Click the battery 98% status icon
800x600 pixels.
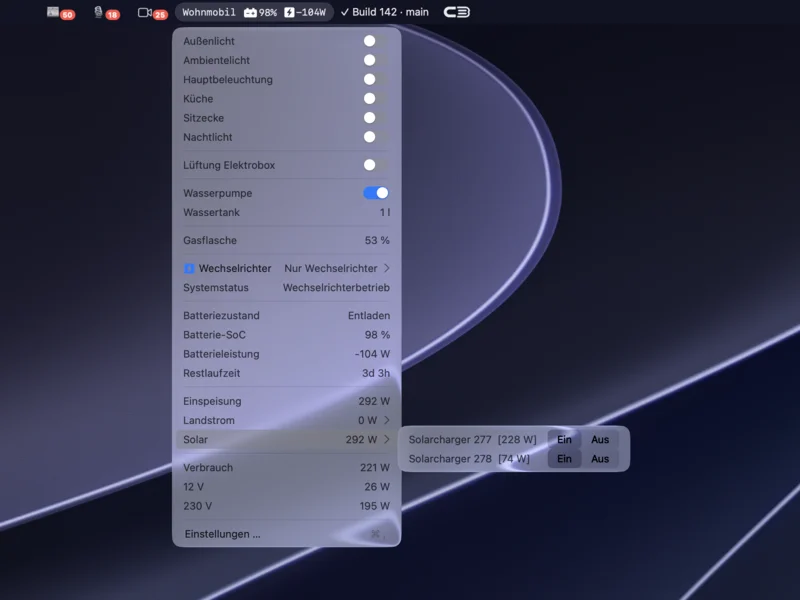[260, 12]
